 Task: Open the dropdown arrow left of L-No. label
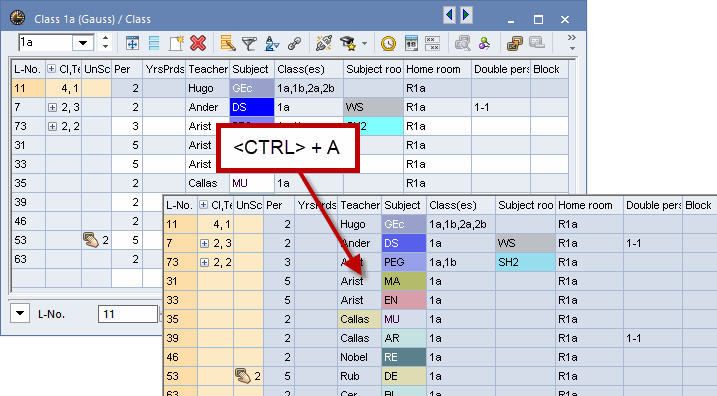click(x=20, y=314)
